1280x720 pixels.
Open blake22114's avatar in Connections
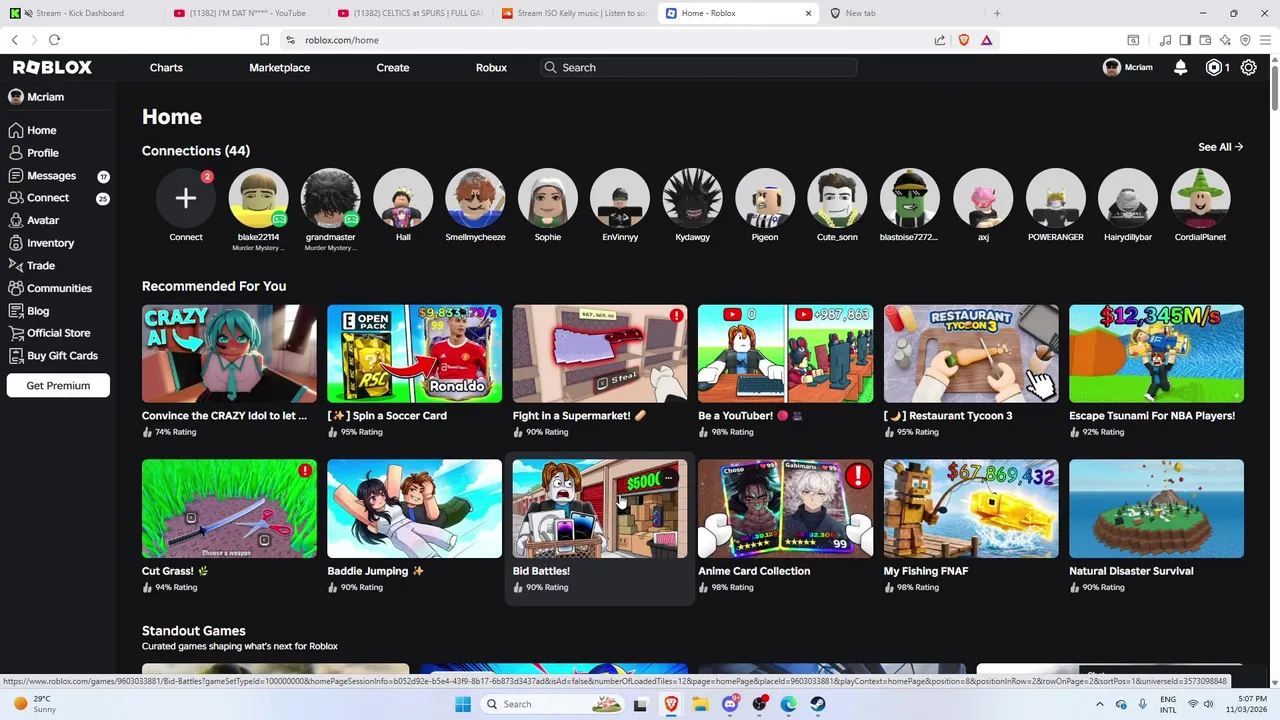(x=258, y=198)
